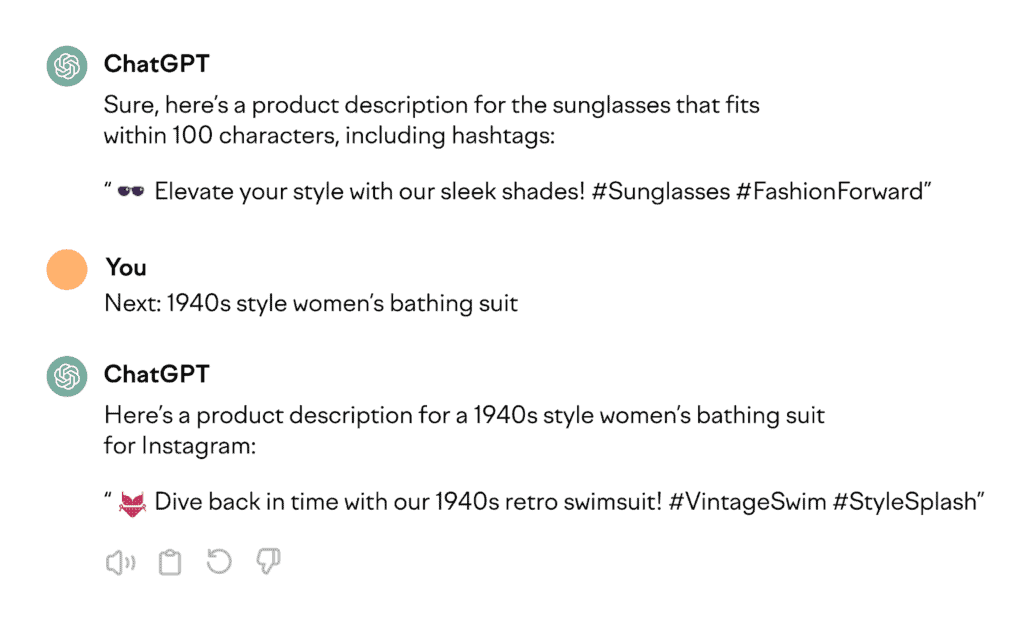Mark the response with the thumbs down icon
Image resolution: width=1024 pixels, height=621 pixels.
[268, 563]
